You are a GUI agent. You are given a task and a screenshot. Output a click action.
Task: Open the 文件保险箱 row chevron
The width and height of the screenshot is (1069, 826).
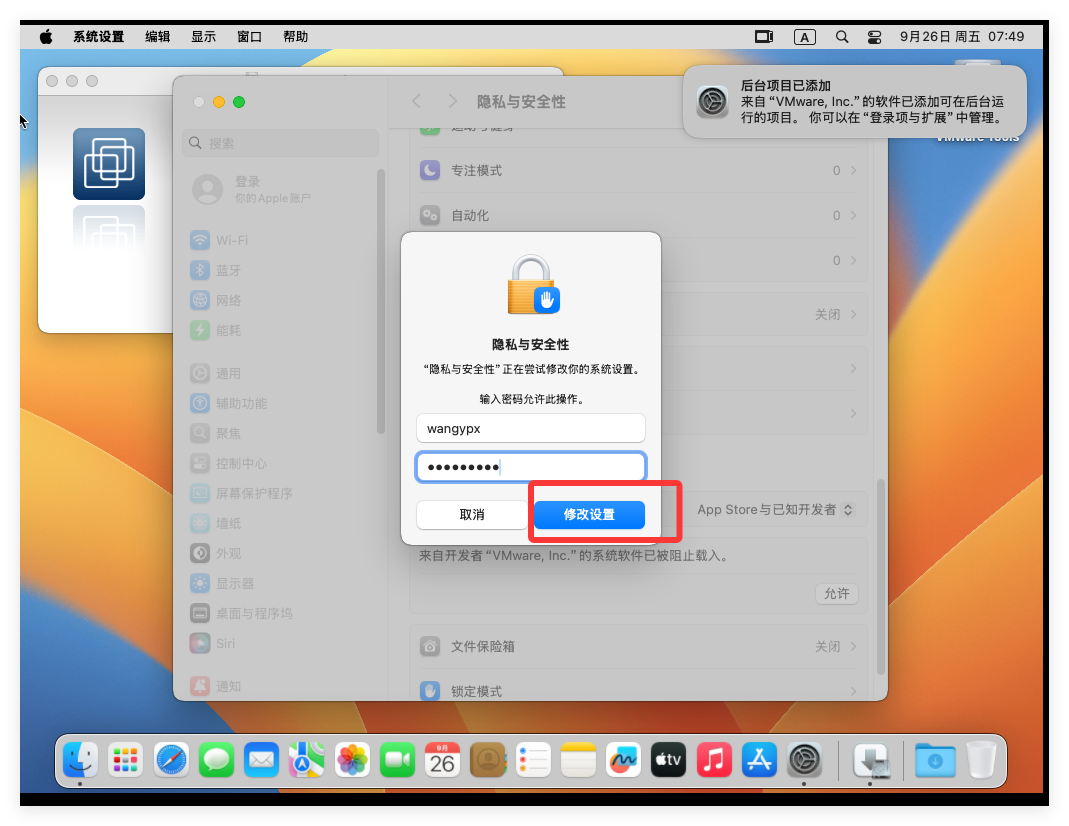coord(853,646)
